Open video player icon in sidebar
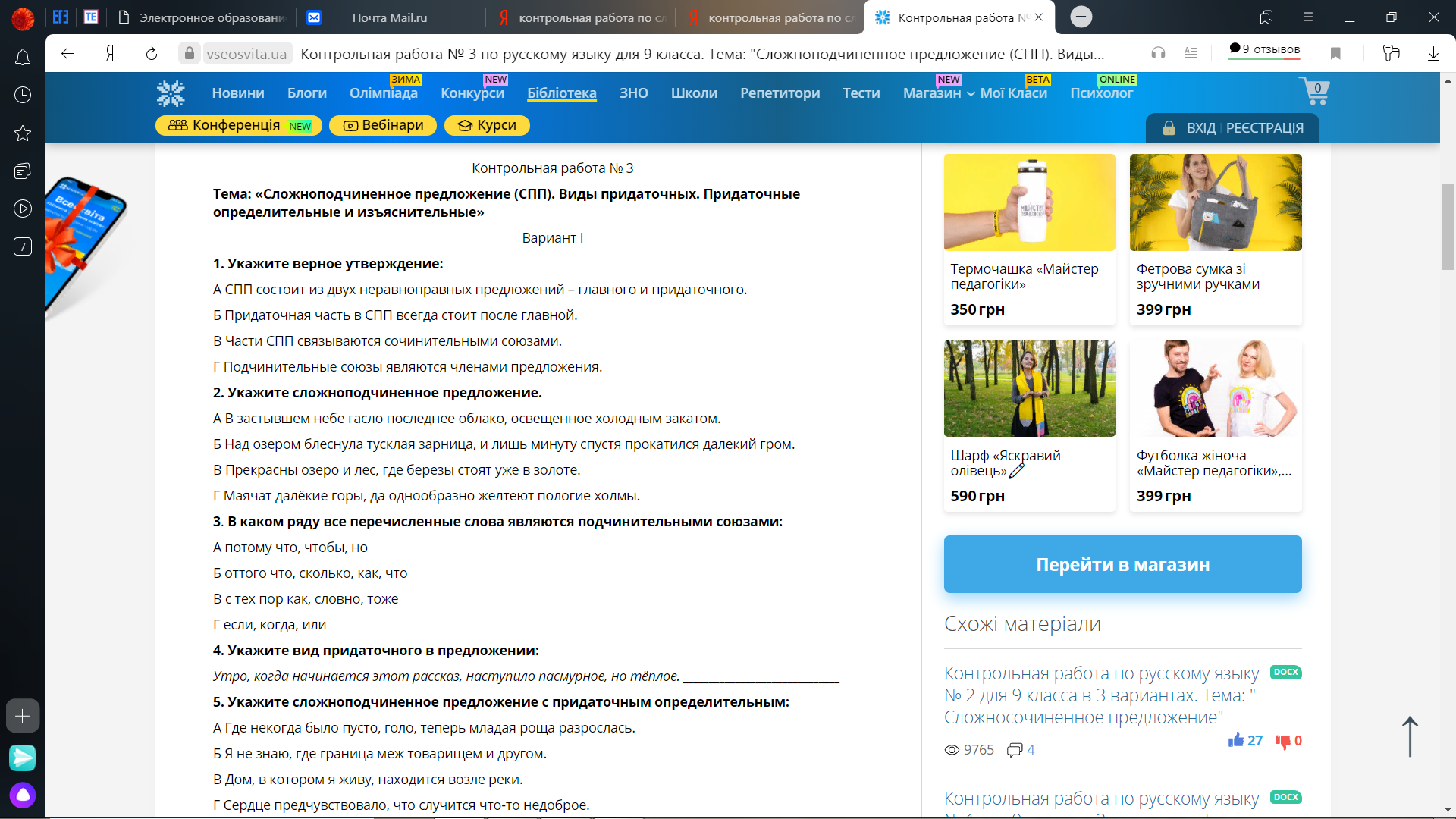Image resolution: width=1456 pixels, height=819 pixels. tap(23, 209)
